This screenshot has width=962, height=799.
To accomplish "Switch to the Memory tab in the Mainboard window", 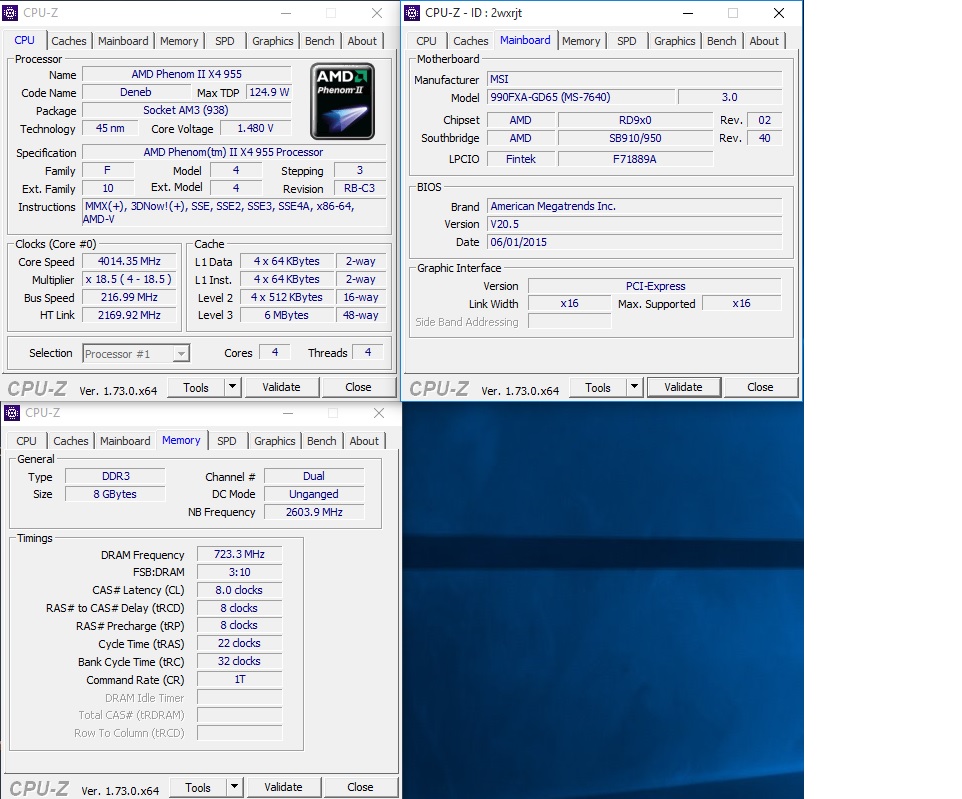I will (x=581, y=41).
